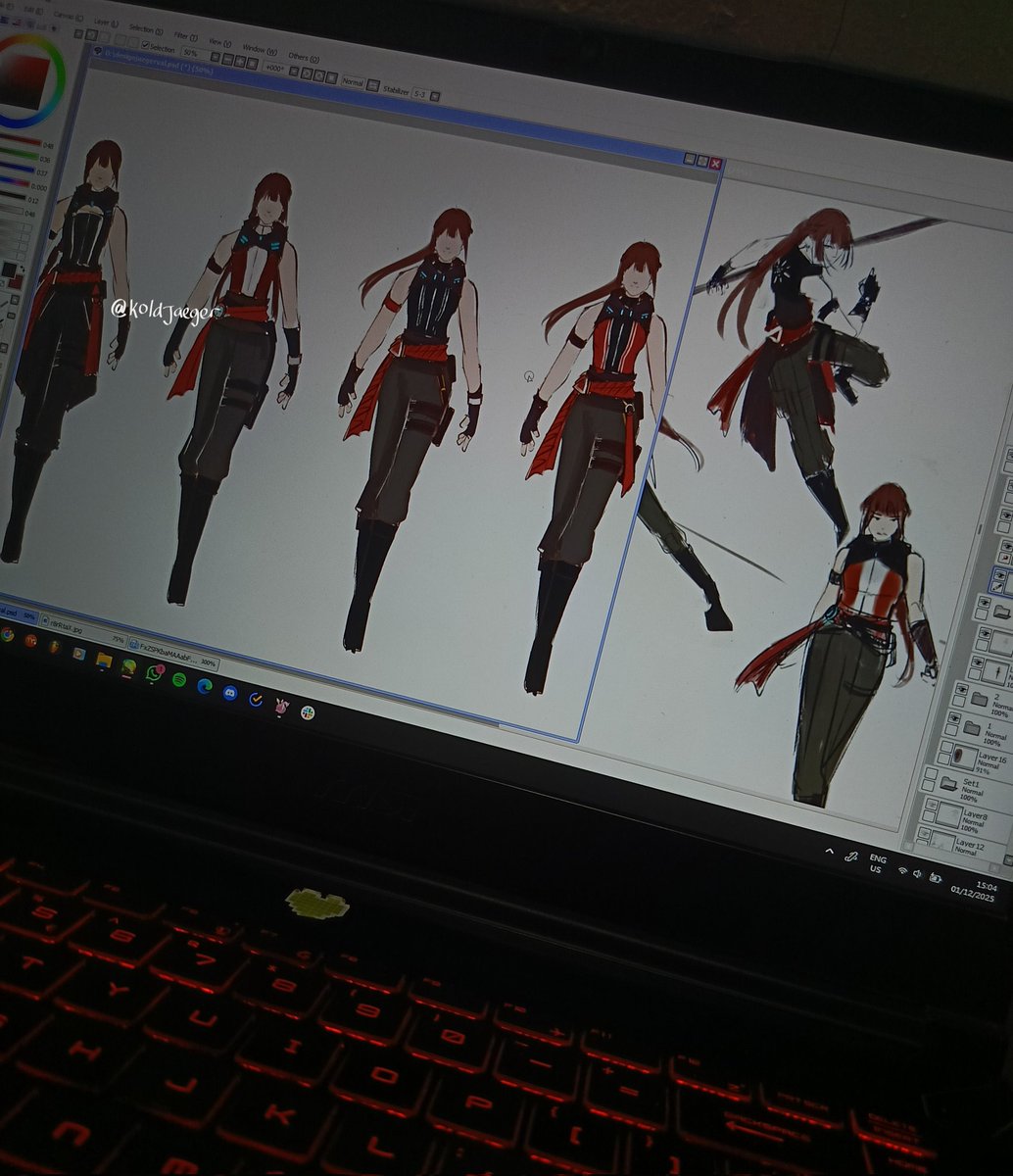The width and height of the screenshot is (1013, 1176).
Task: Open the Selection menu
Action: [x=146, y=29]
